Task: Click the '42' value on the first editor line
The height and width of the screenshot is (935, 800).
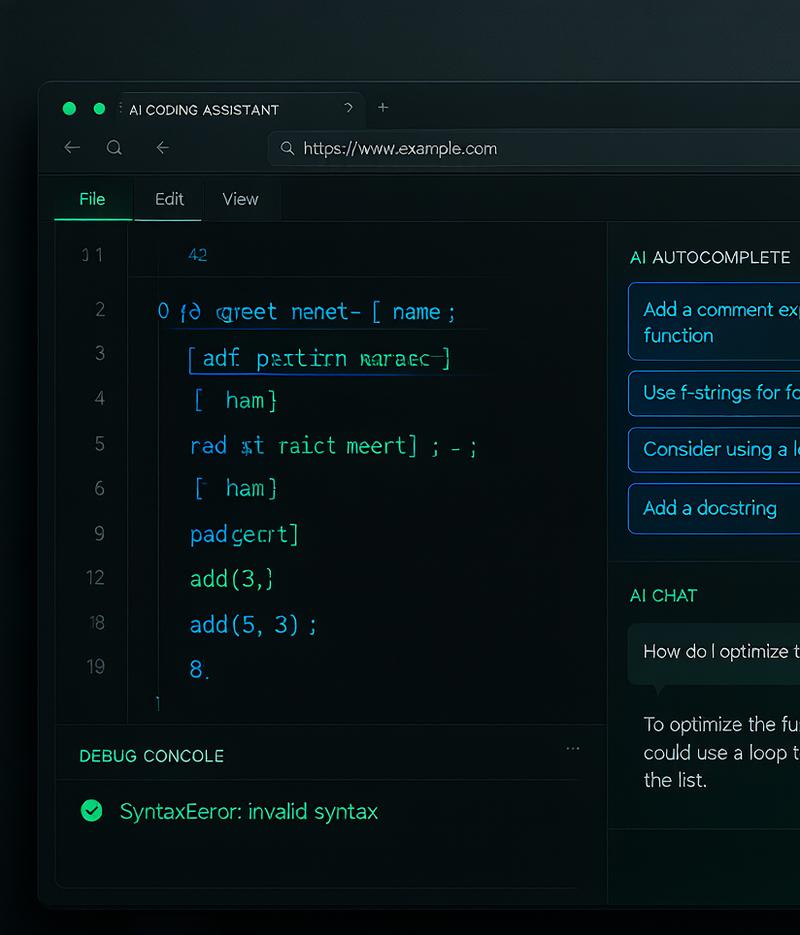Action: point(197,255)
